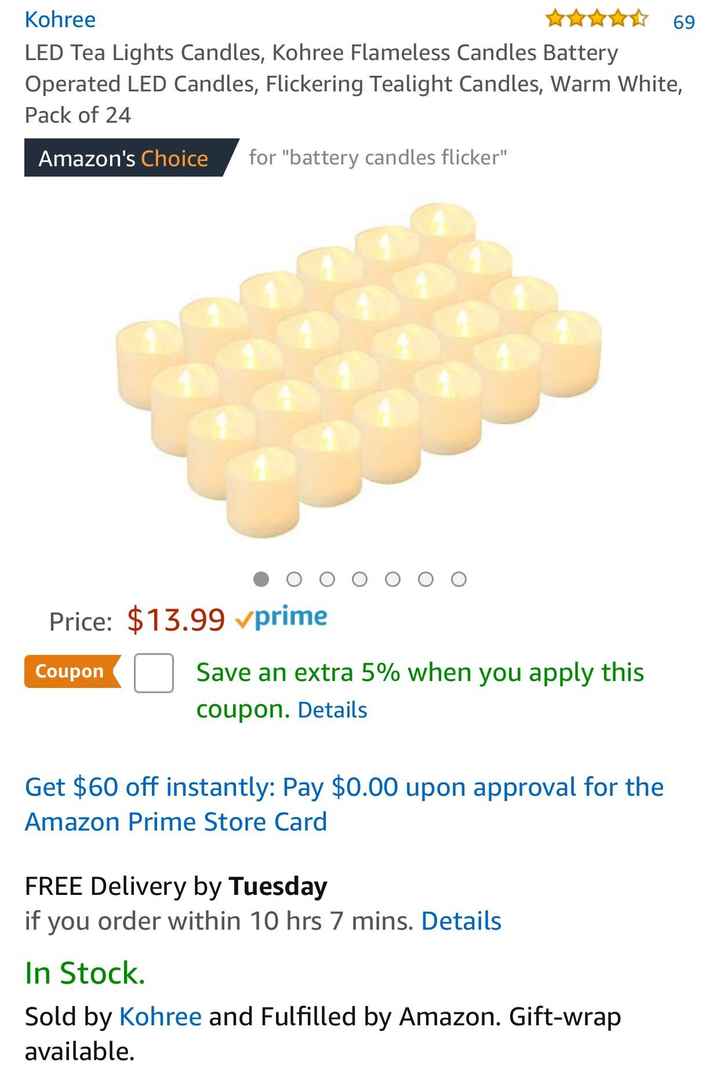Click the orange Coupon badge
720x1075 pixels.
tap(70, 672)
